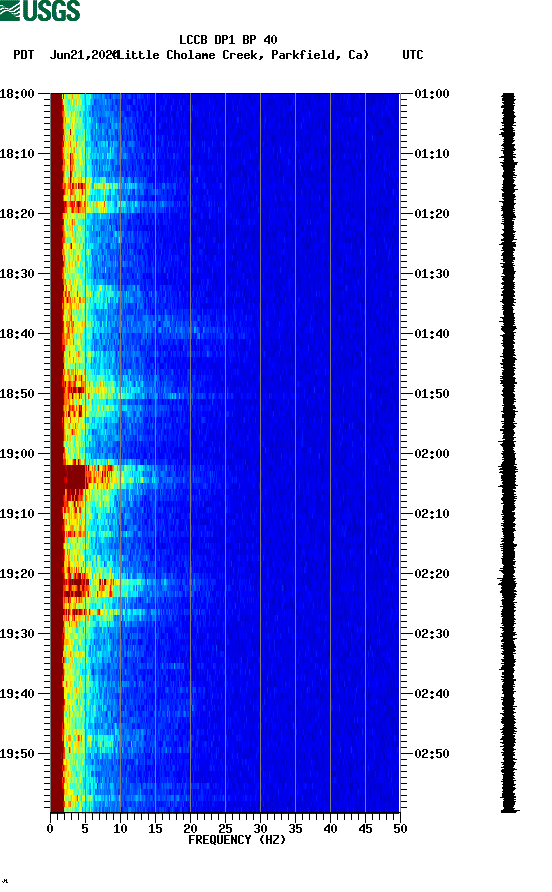Click the '01:00' UTC time label
Image resolution: width=552 pixels, height=892 pixels.
(432, 94)
